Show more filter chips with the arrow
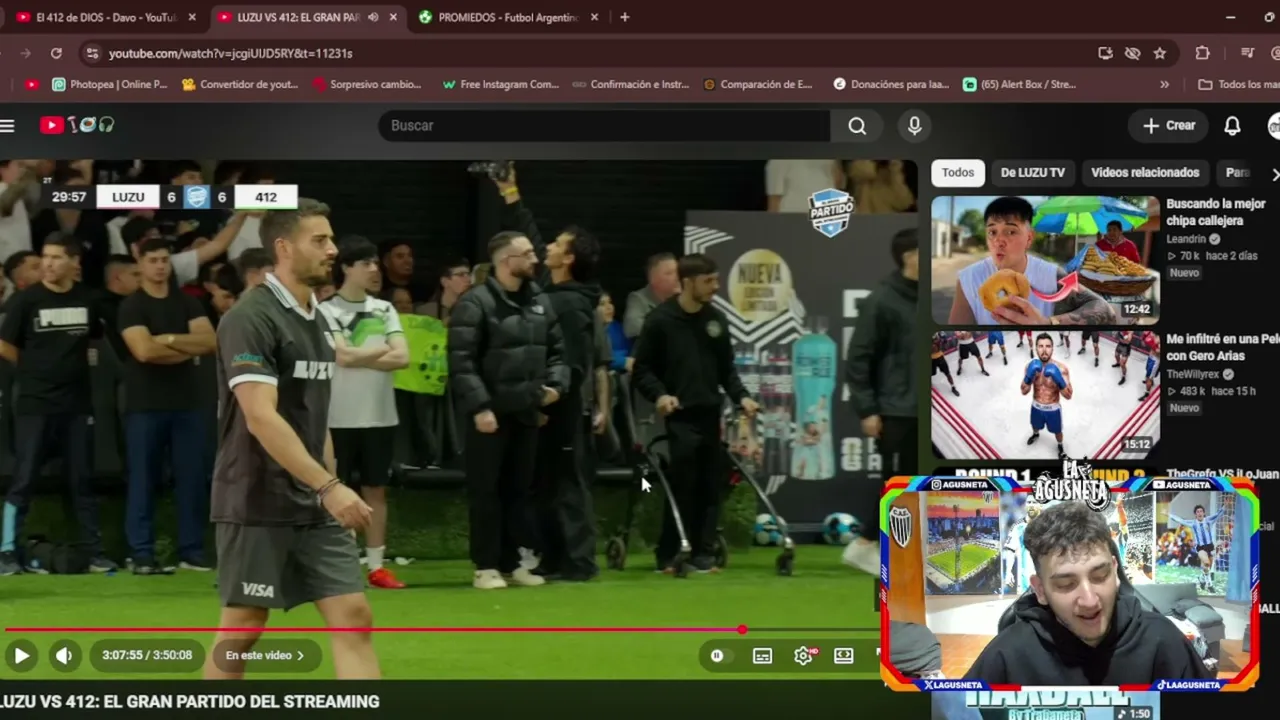Viewport: 1280px width, 720px height. click(x=1274, y=173)
